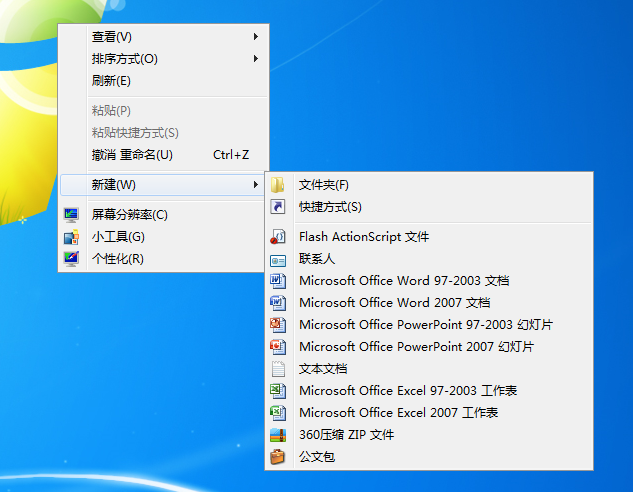The image size is (633, 492).
Task: Click the Excel 97-2003 worksheet icon
Action: (278, 391)
